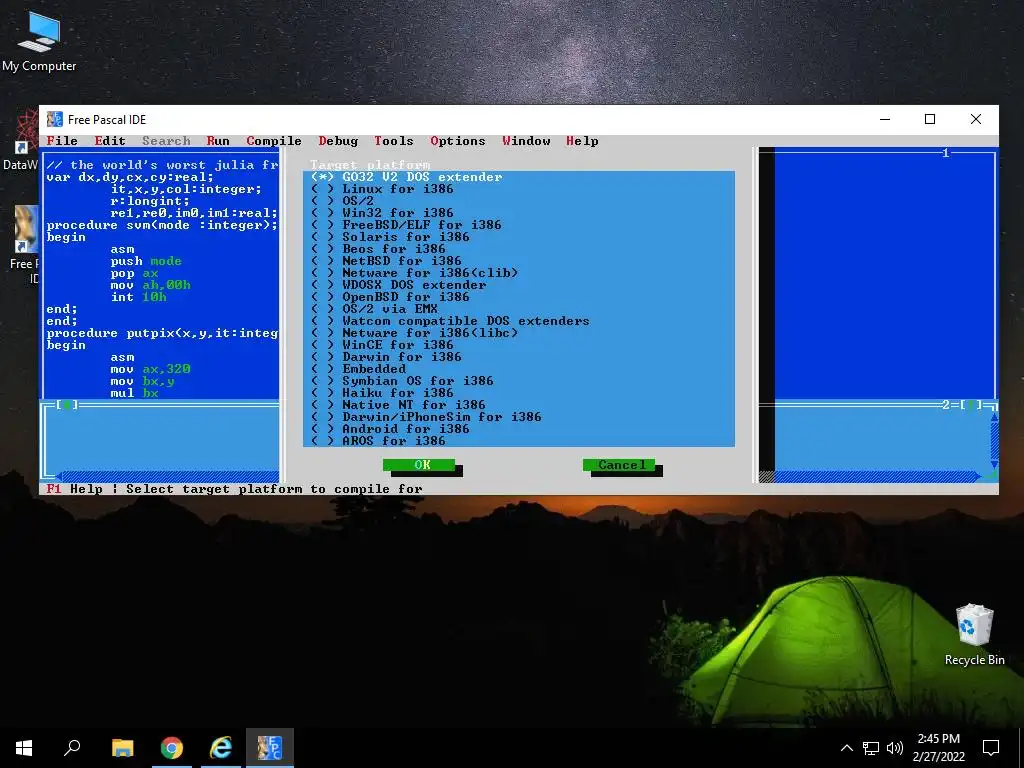Click the 'procedure svm(mode :integer);' code line
The width and height of the screenshot is (1024, 768).
click(162, 225)
